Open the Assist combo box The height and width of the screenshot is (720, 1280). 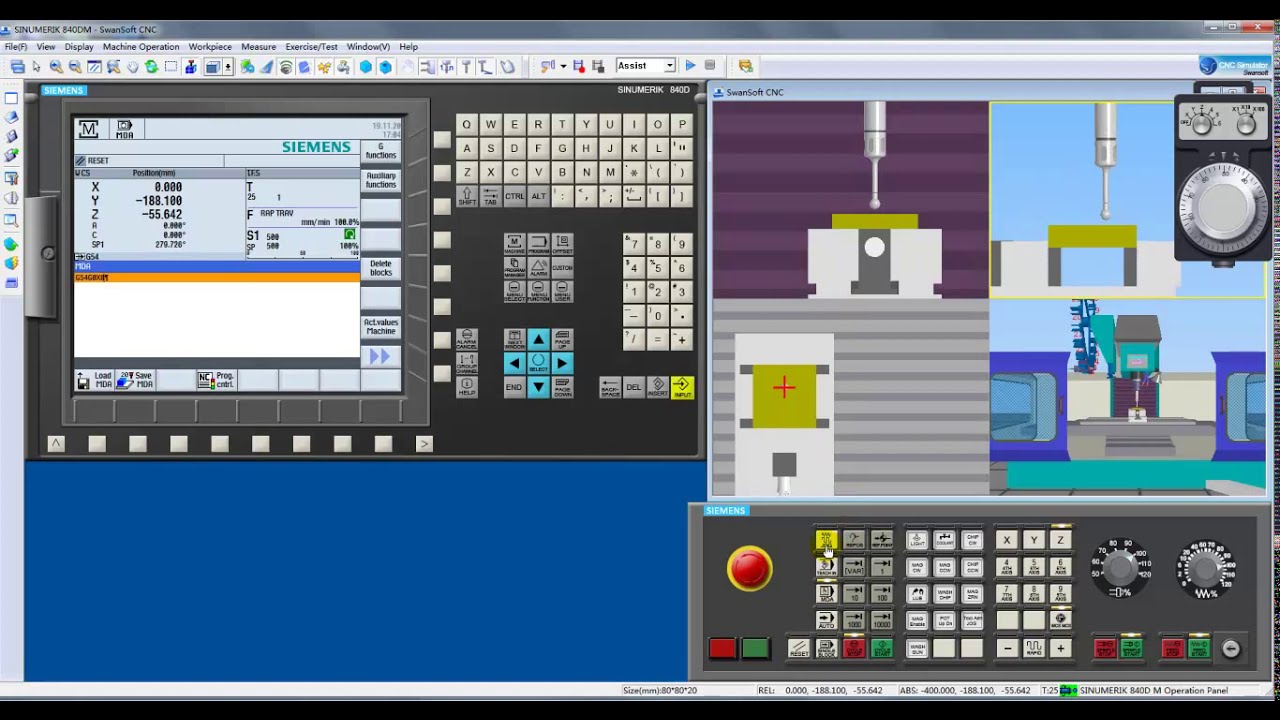tap(645, 66)
